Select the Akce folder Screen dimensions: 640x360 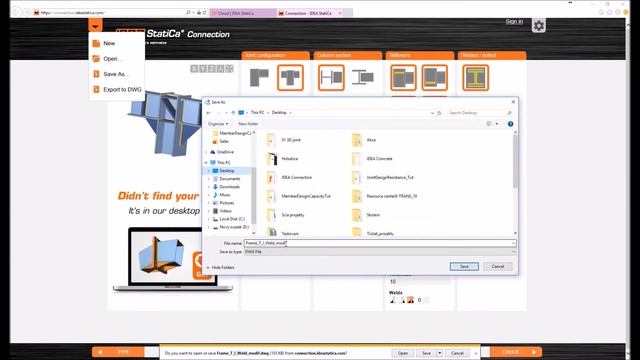(363, 140)
